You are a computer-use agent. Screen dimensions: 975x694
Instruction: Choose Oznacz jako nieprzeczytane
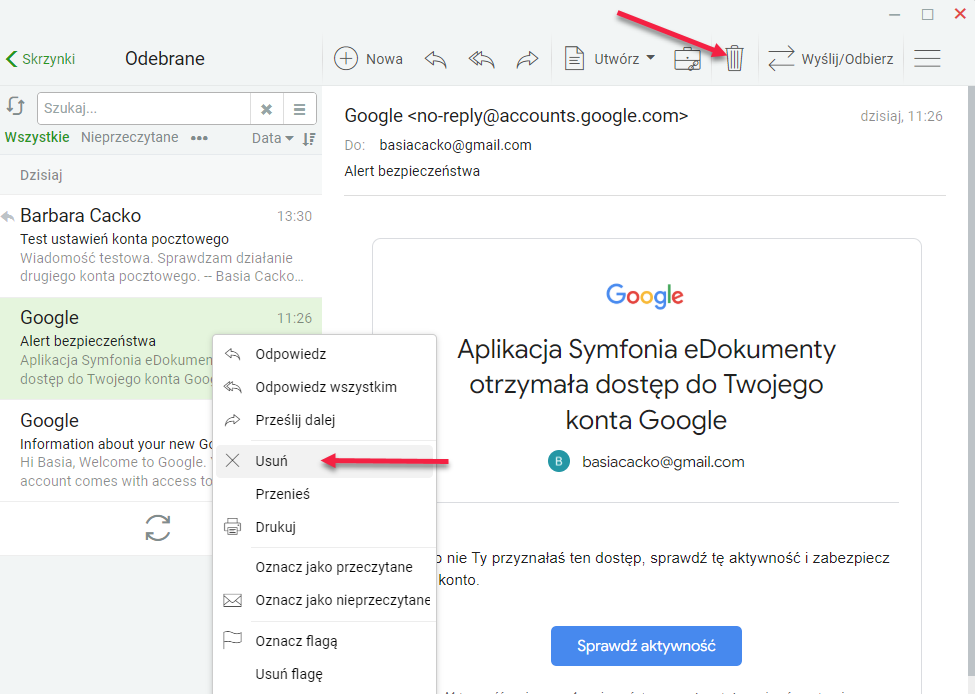coord(324,600)
